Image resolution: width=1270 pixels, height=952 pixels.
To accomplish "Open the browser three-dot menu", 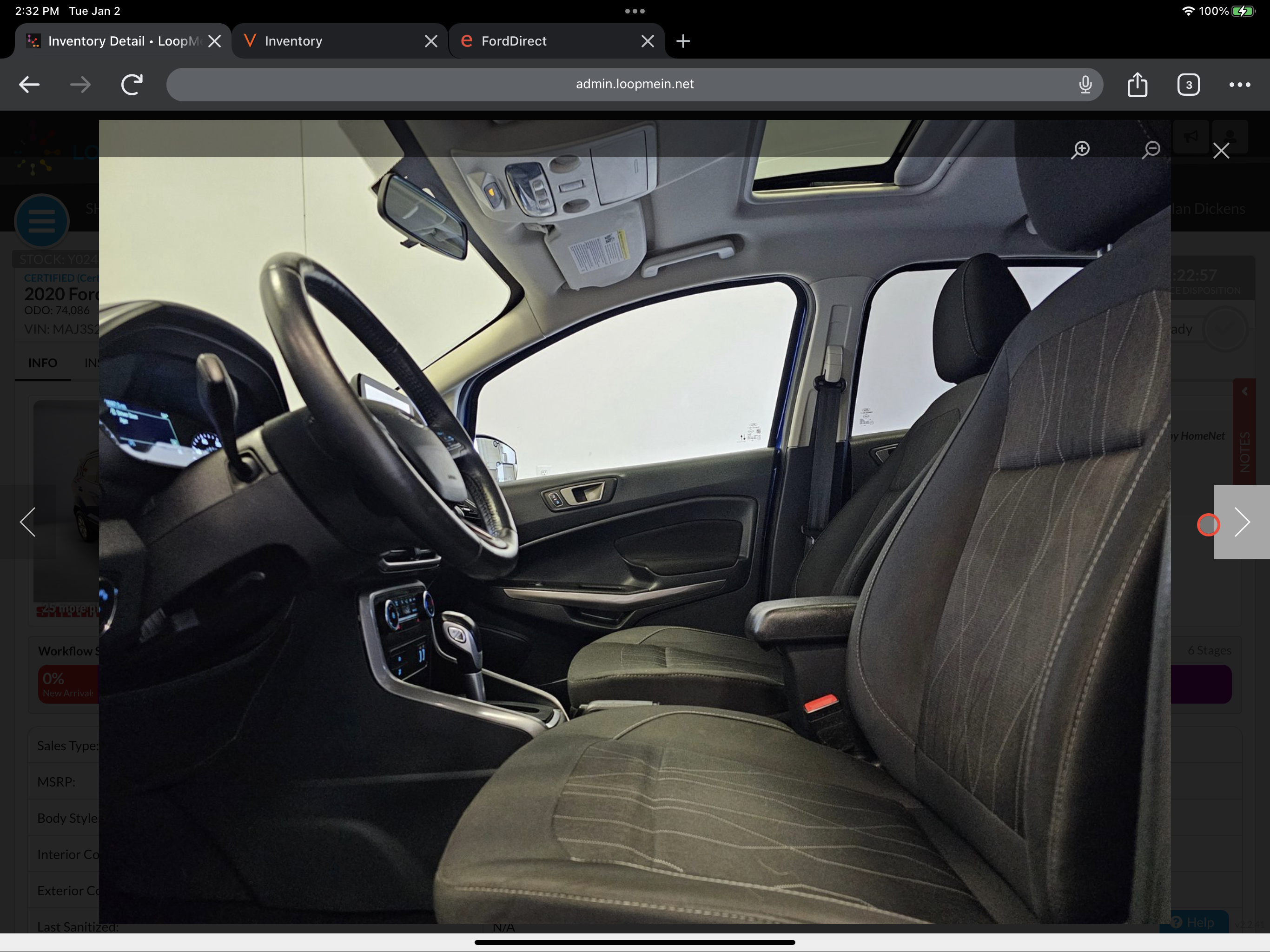I will 1240,85.
